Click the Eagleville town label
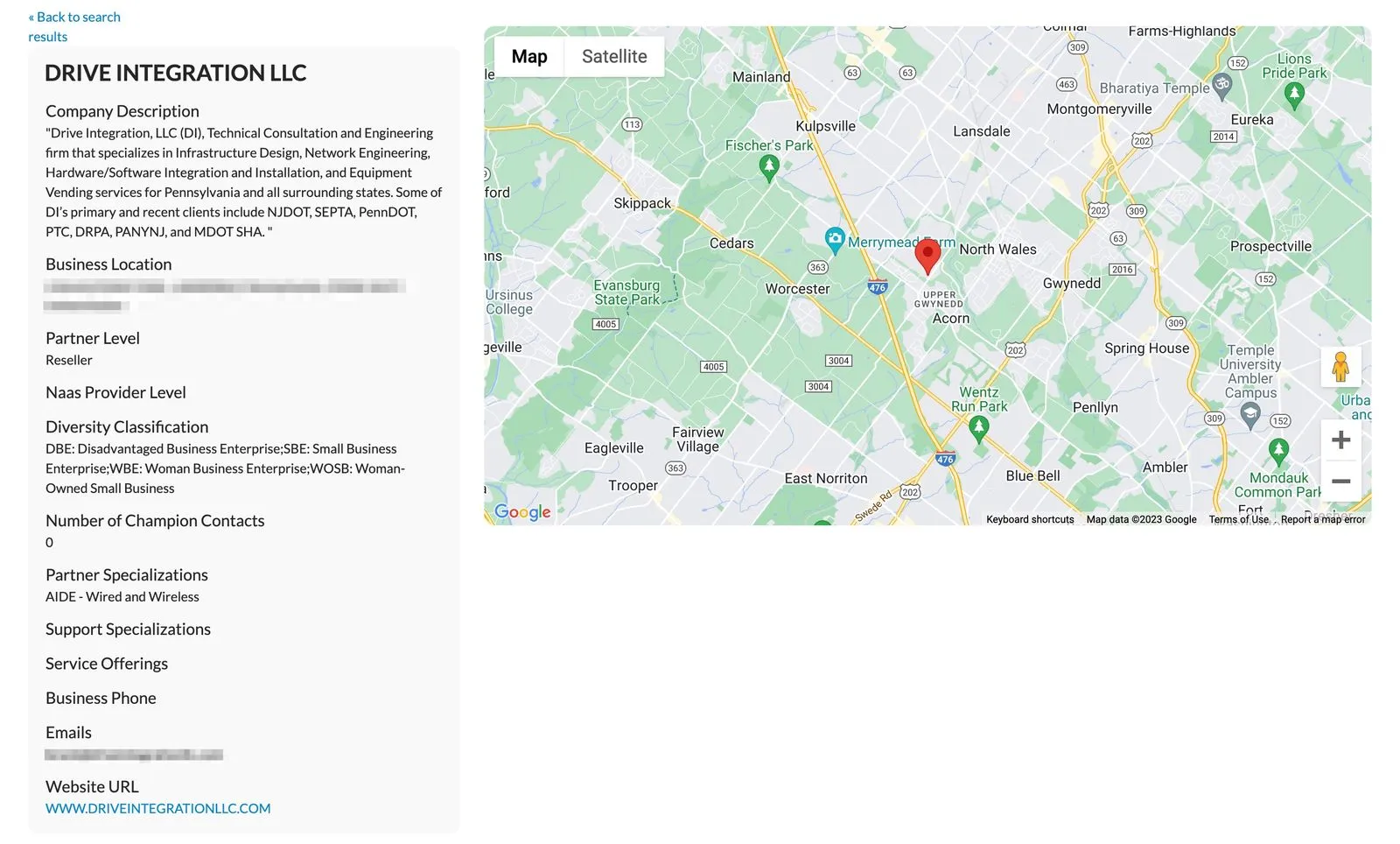 click(x=614, y=448)
